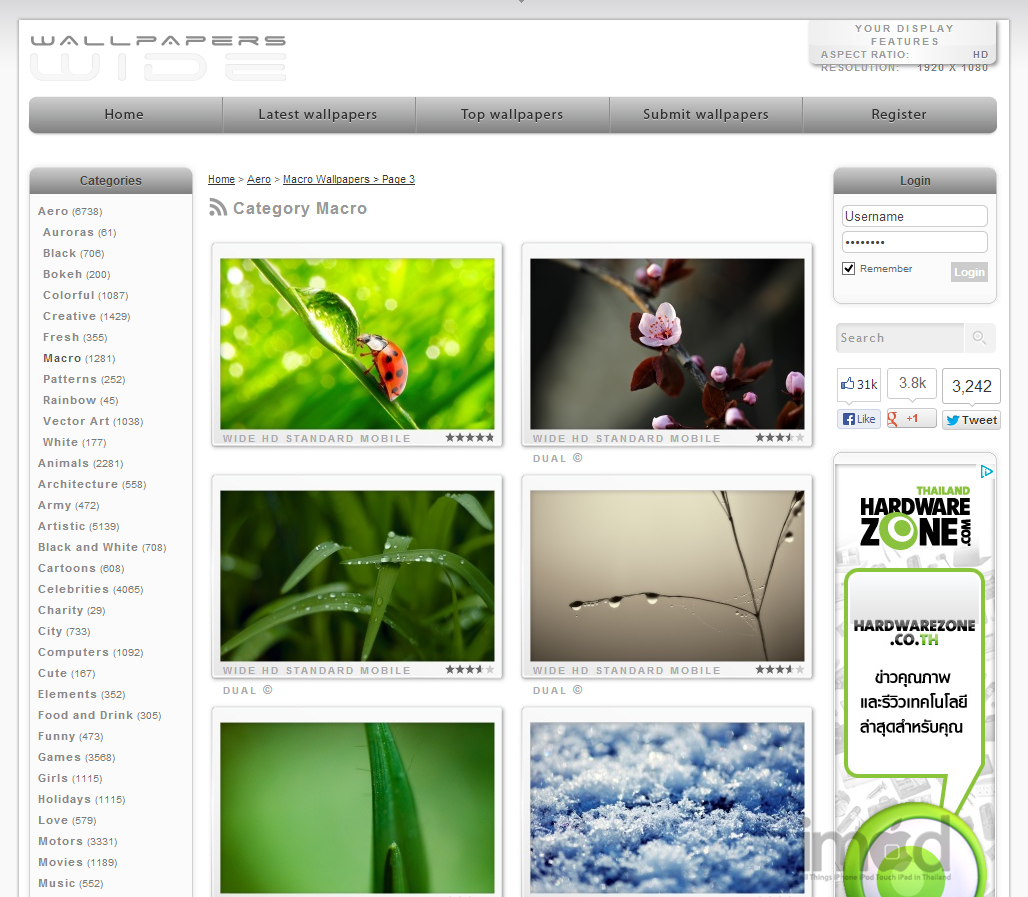Image resolution: width=1028 pixels, height=897 pixels.
Task: Click the Facebook Like button
Action: 859,419
